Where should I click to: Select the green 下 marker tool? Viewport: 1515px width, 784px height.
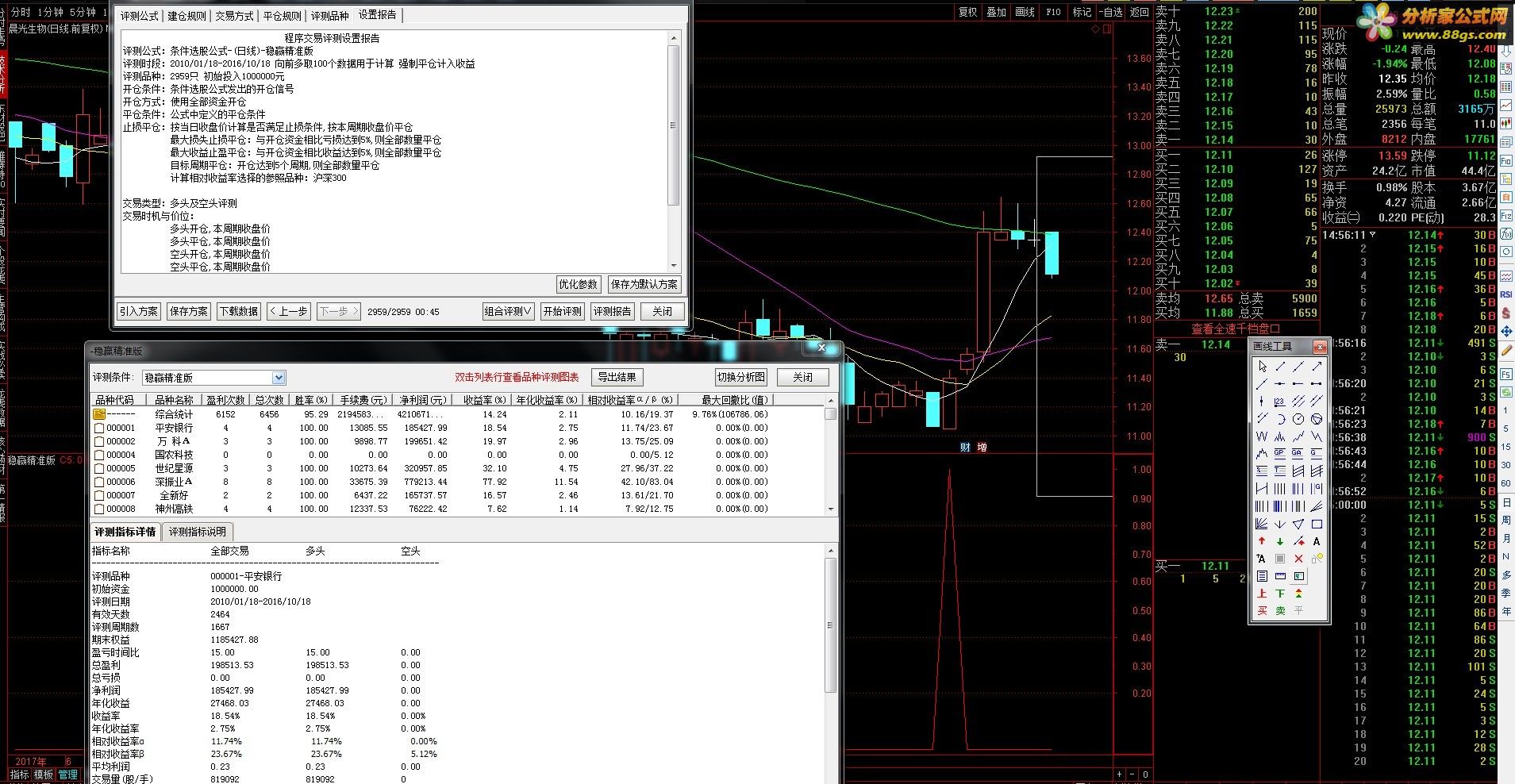(1280, 593)
